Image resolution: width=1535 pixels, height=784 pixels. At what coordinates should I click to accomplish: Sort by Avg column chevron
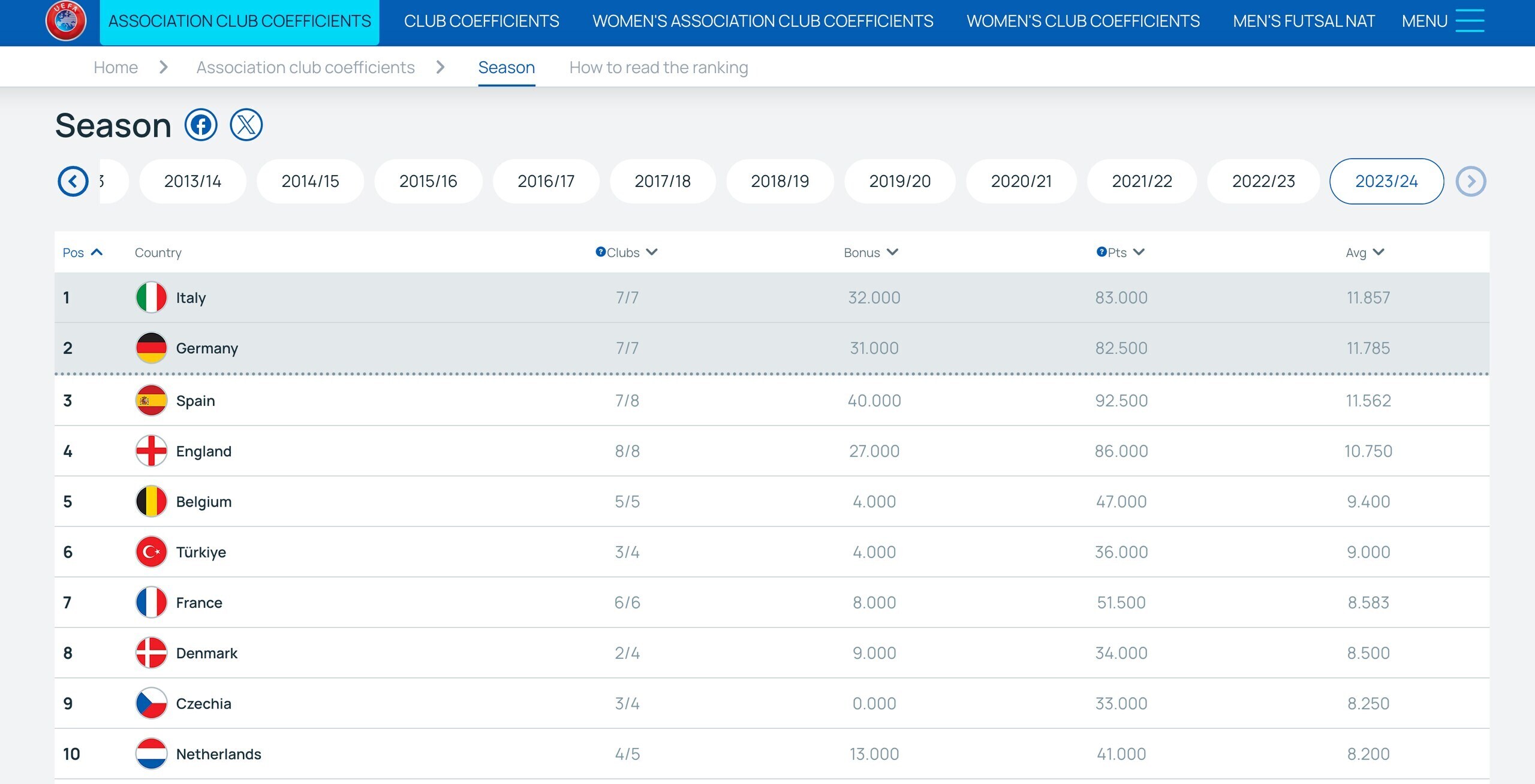pyautogui.click(x=1379, y=252)
